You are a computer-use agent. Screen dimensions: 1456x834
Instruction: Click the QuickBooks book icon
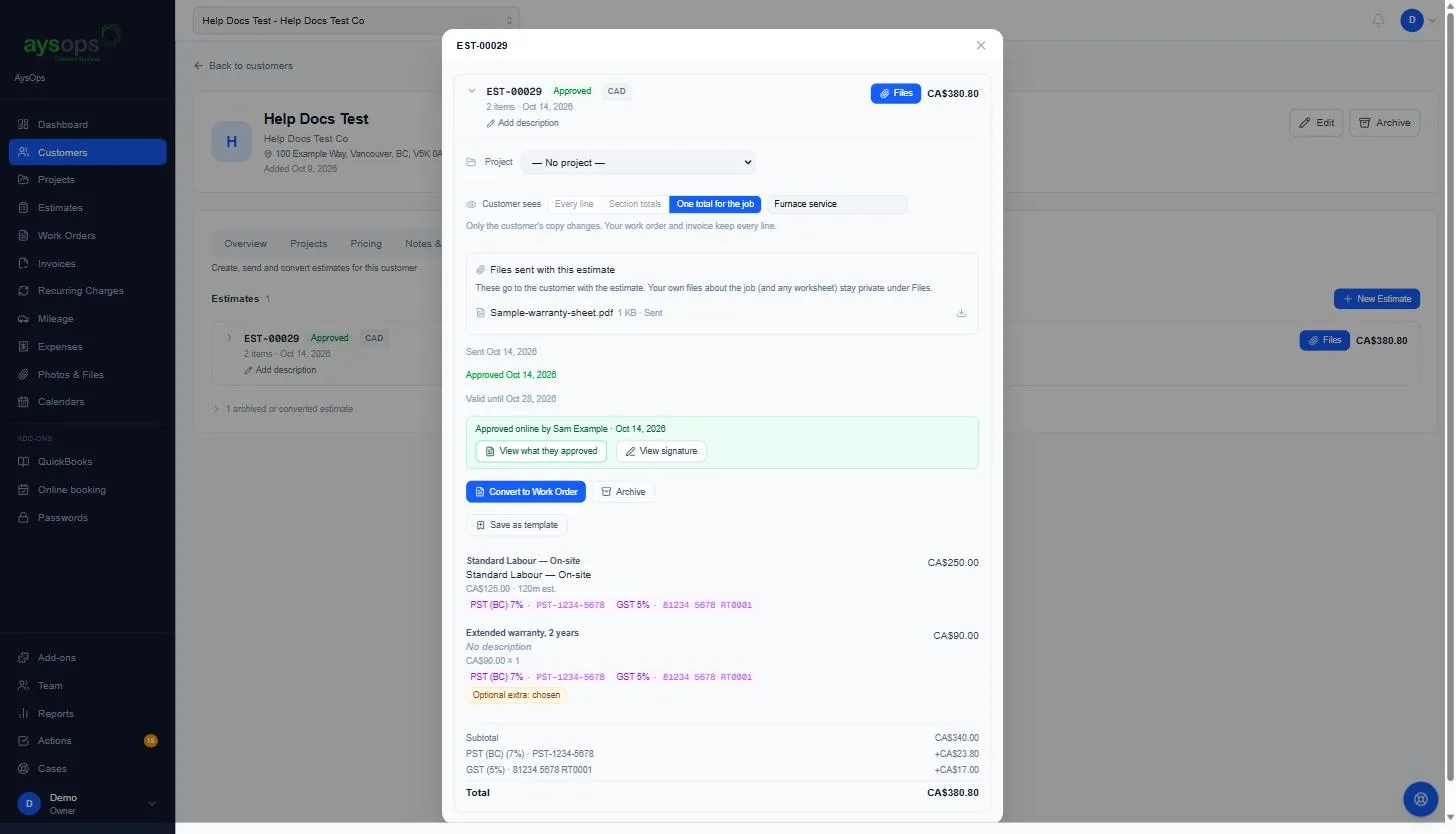[24, 462]
